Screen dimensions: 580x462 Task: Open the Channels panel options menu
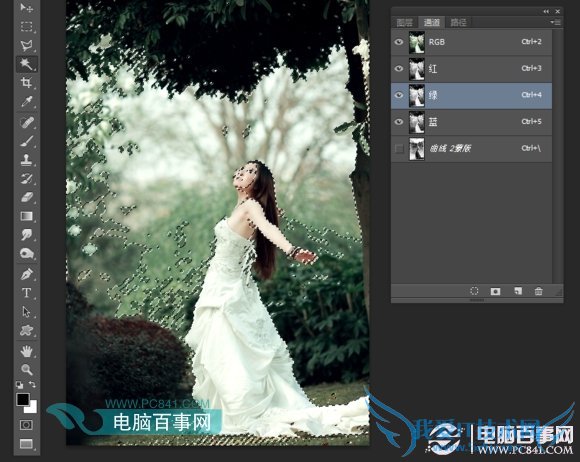(556, 23)
